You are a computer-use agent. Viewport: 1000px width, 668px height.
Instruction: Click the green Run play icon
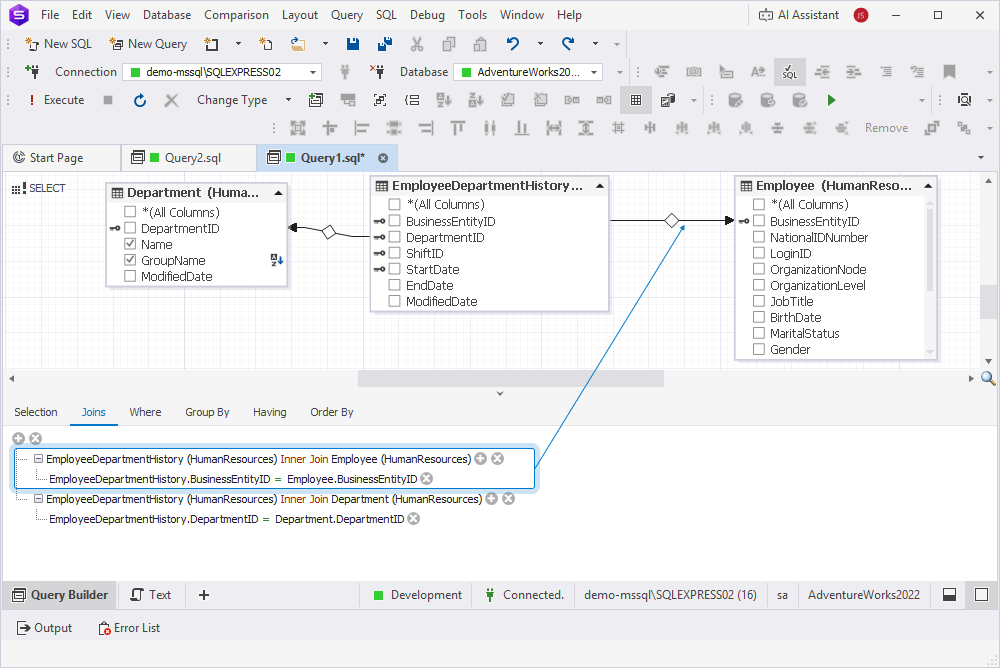tap(831, 100)
